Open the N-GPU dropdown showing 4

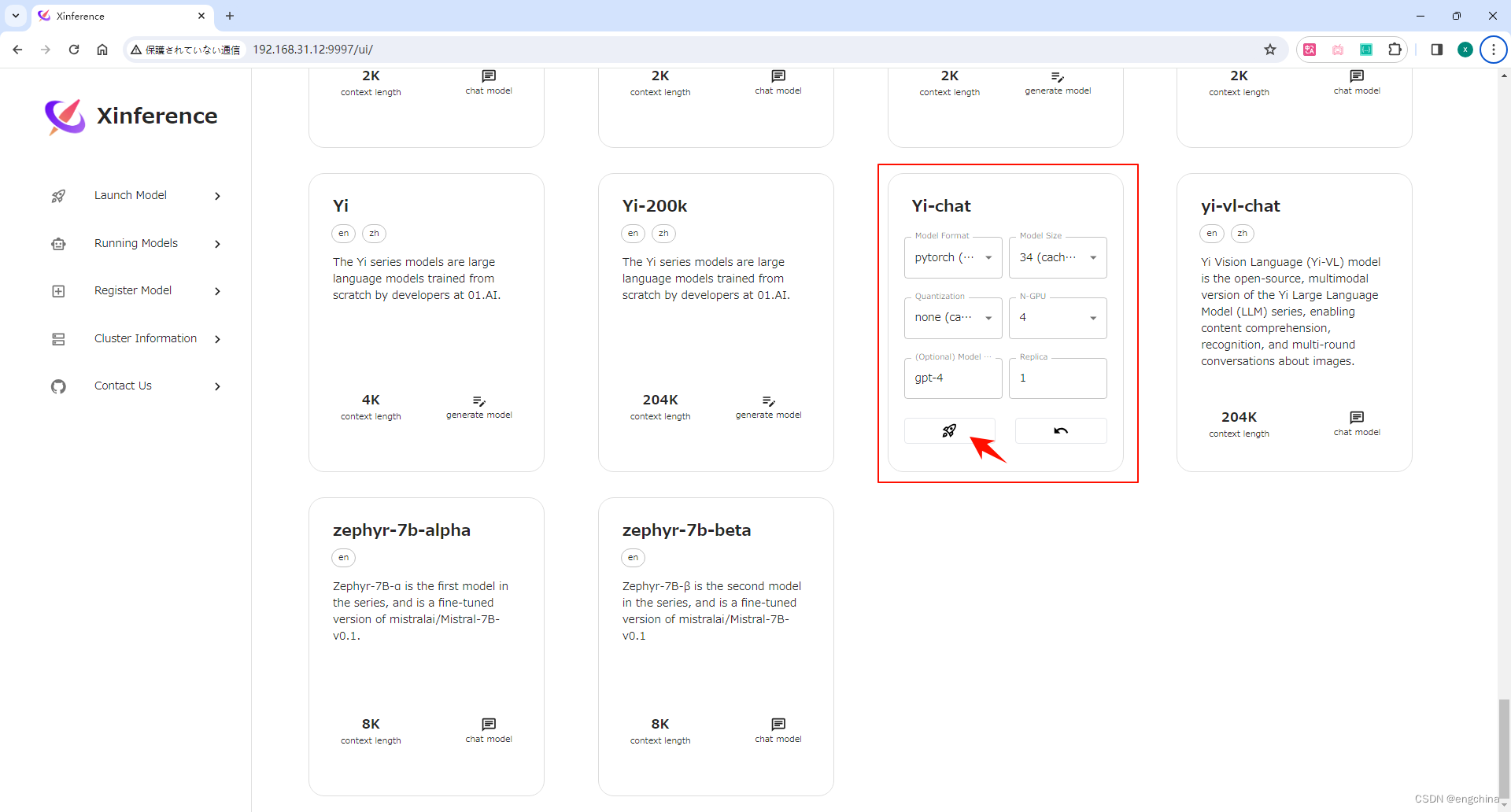[x=1058, y=318]
